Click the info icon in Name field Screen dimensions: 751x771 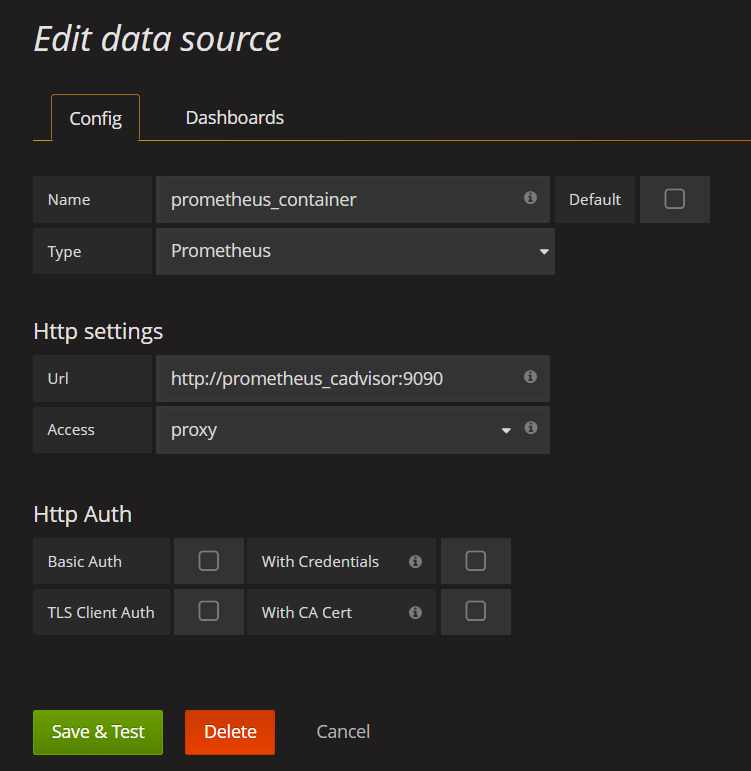(x=530, y=198)
